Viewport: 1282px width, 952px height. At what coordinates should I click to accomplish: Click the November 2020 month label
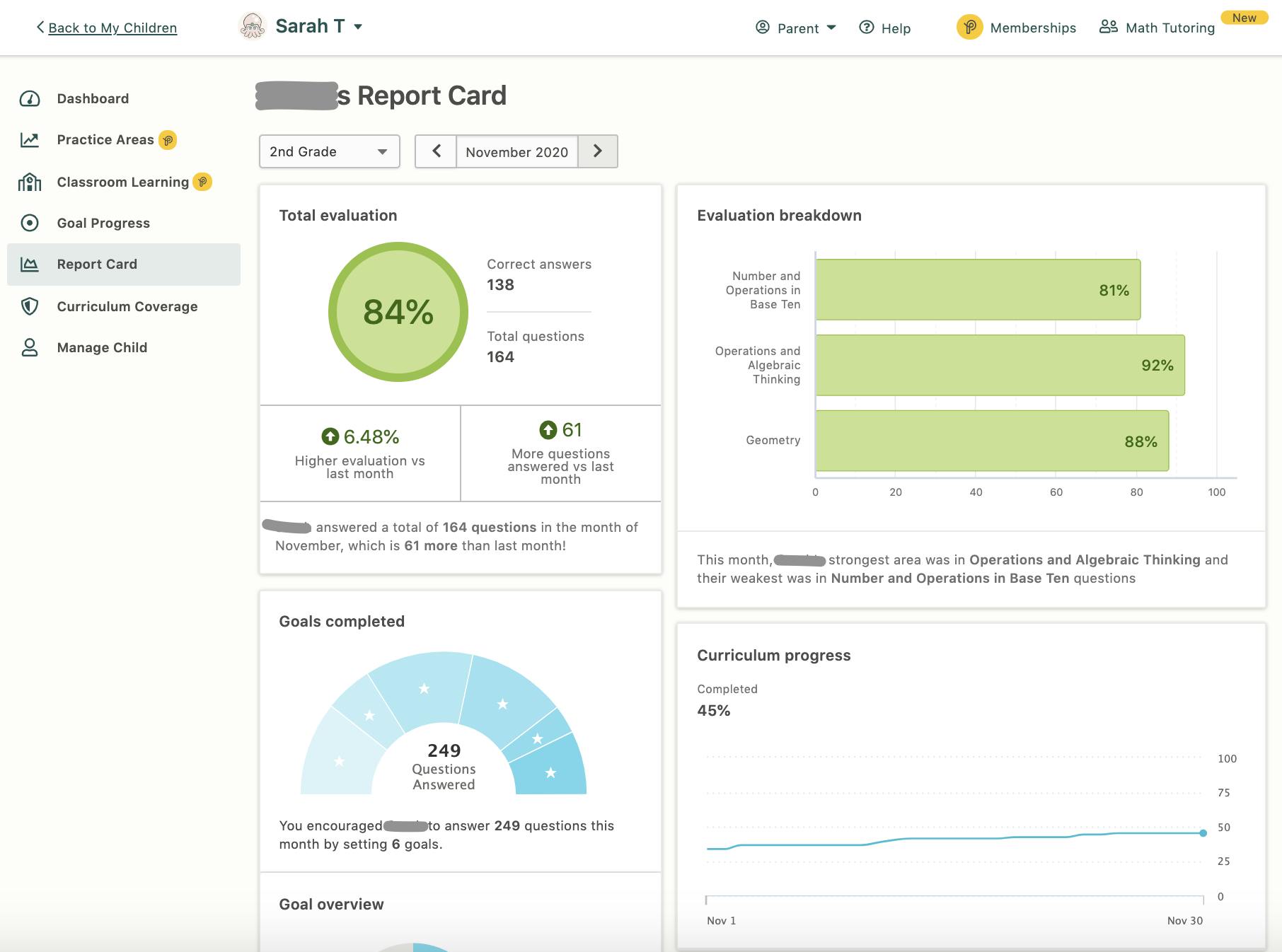pyautogui.click(x=516, y=152)
